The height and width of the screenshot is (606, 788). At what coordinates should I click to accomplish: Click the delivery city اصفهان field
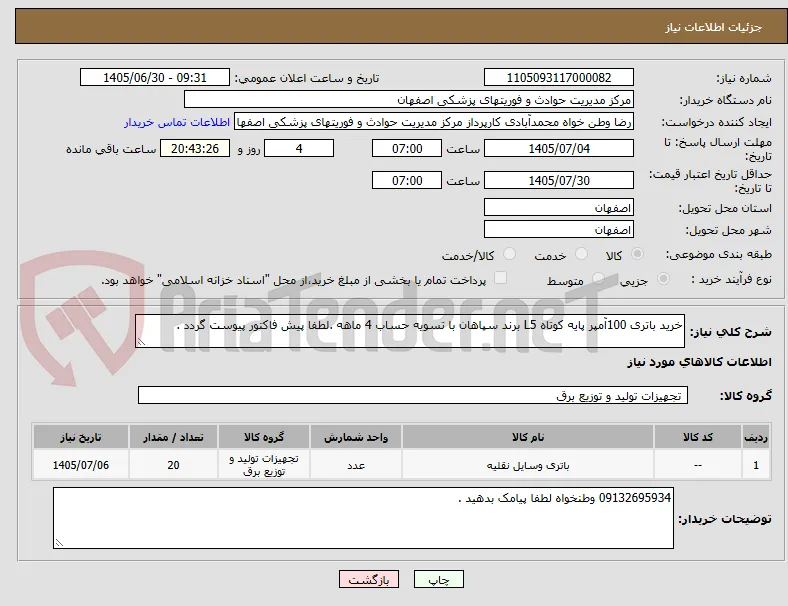[559, 229]
